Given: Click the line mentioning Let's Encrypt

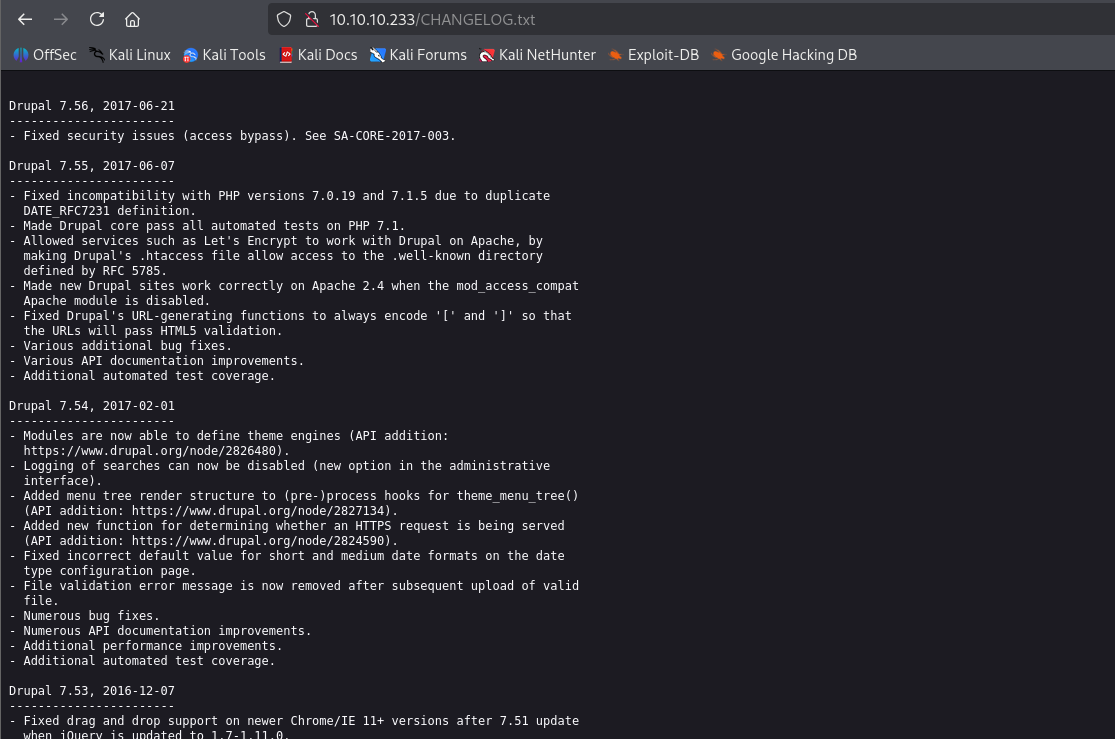Looking at the screenshot, I should coord(276,240).
